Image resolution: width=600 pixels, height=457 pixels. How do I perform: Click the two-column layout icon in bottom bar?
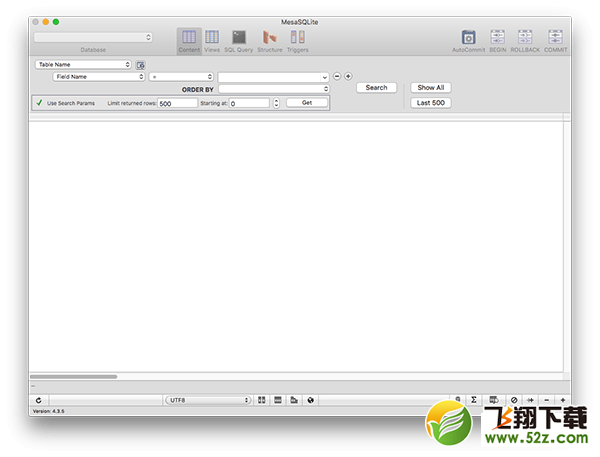pos(262,400)
